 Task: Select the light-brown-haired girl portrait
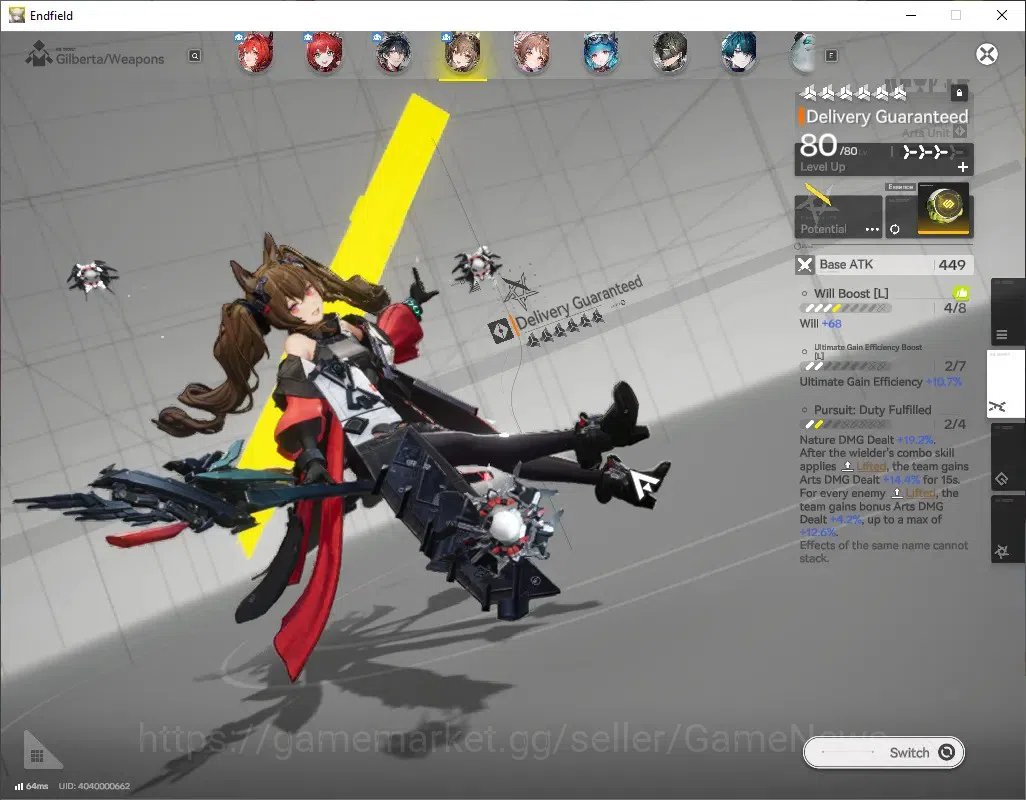click(531, 53)
